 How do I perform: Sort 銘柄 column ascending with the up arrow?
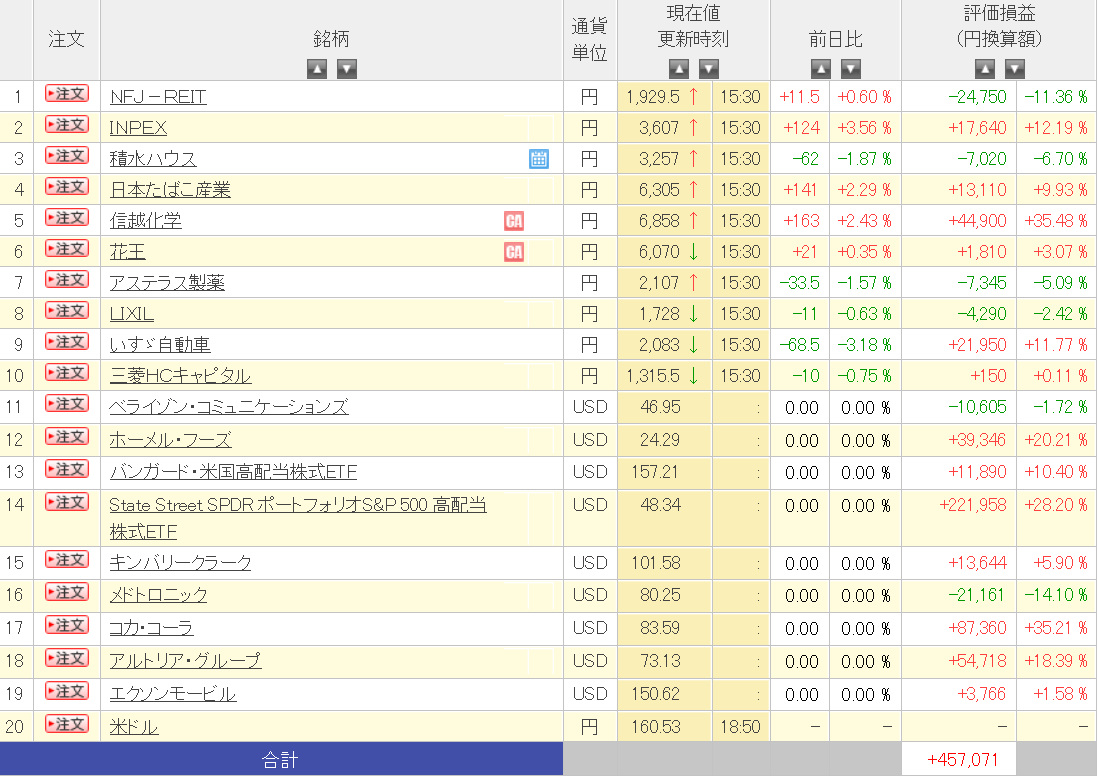[317, 69]
